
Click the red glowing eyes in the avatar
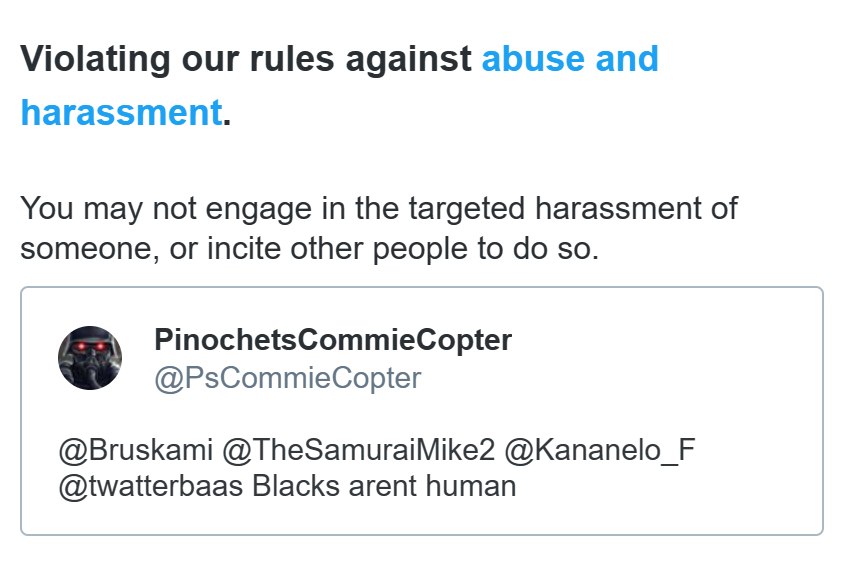[x=89, y=346]
